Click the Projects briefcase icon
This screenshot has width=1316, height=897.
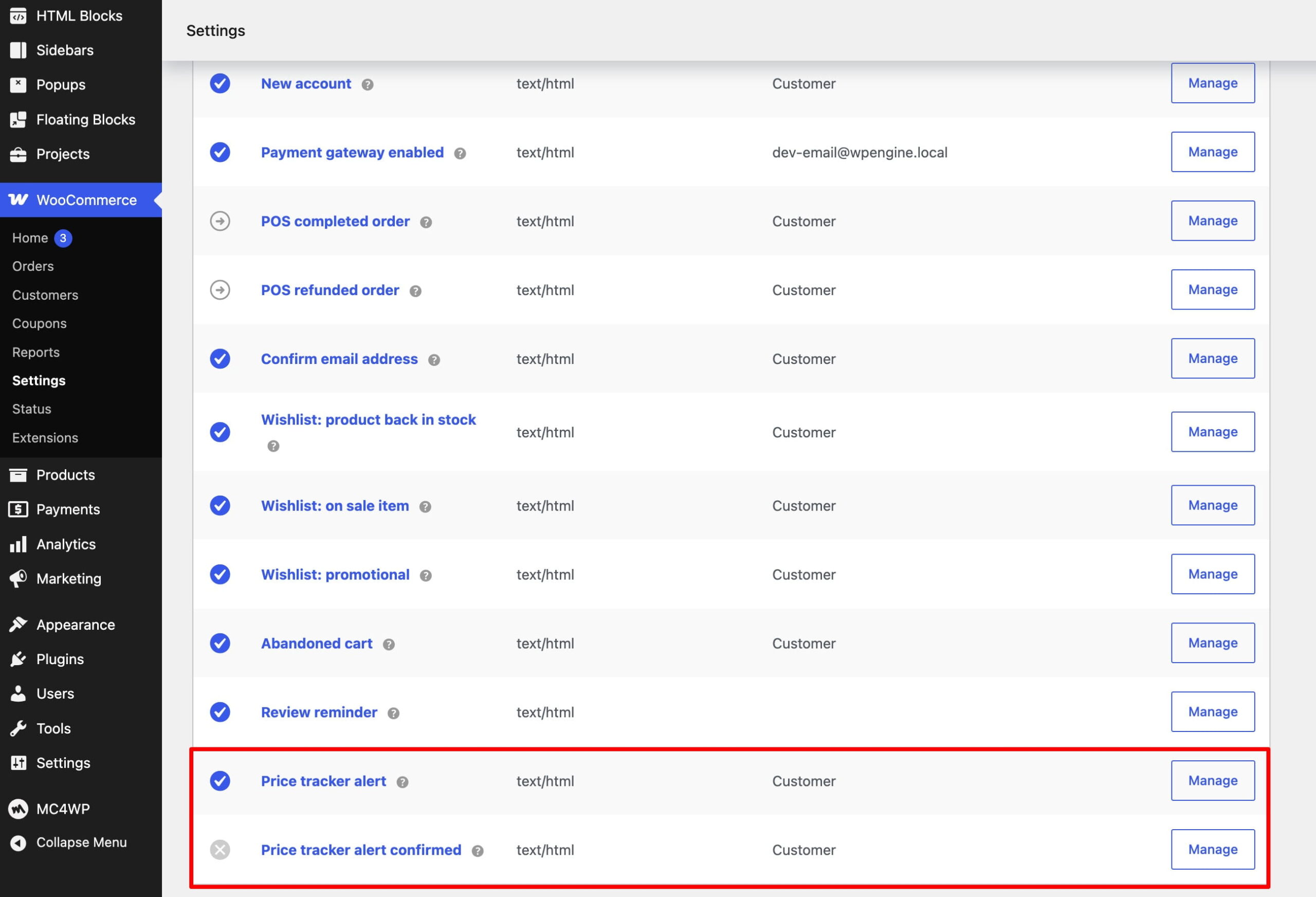18,154
